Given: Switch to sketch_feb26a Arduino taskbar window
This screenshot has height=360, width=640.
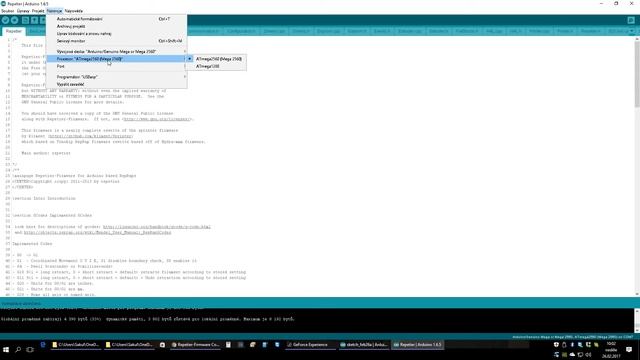Looking at the screenshot, I should click(x=364, y=345).
